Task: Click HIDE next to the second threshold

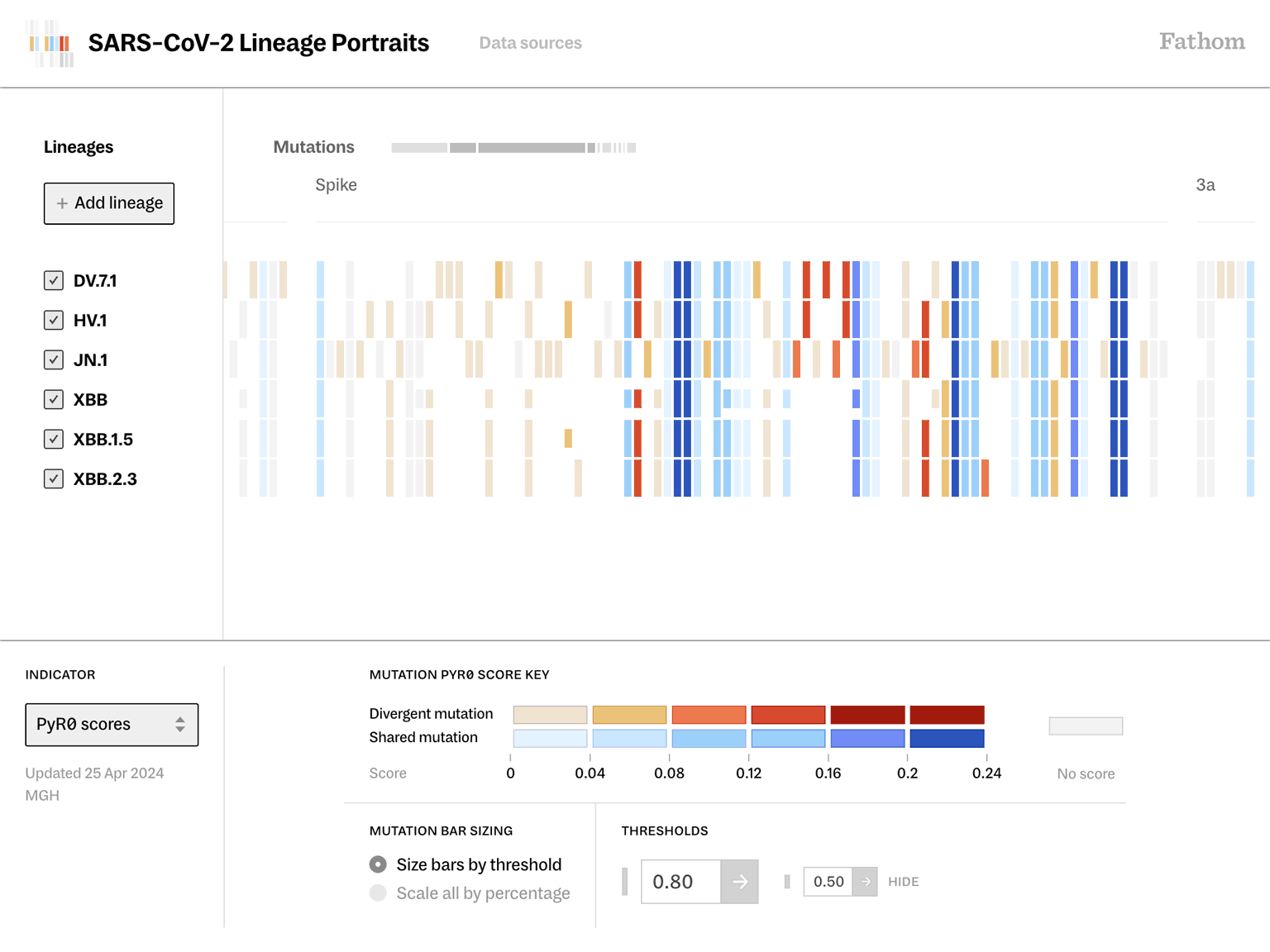Action: point(903,882)
